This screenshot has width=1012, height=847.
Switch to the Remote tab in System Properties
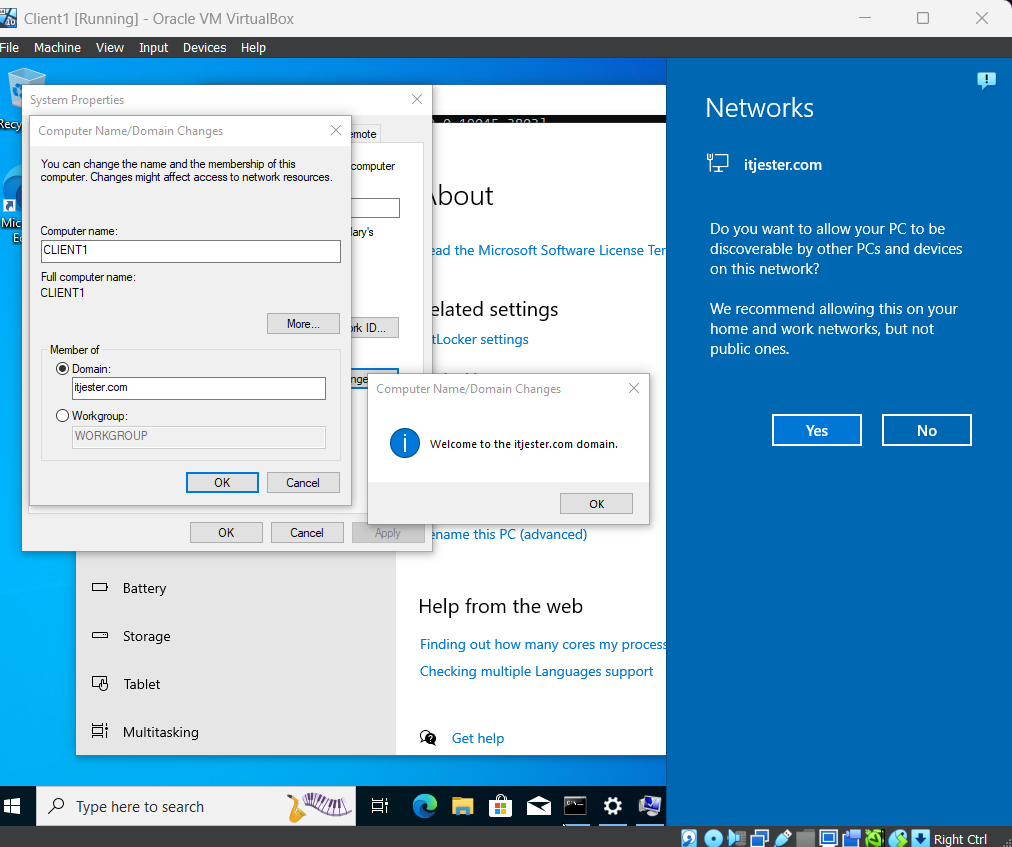point(365,134)
